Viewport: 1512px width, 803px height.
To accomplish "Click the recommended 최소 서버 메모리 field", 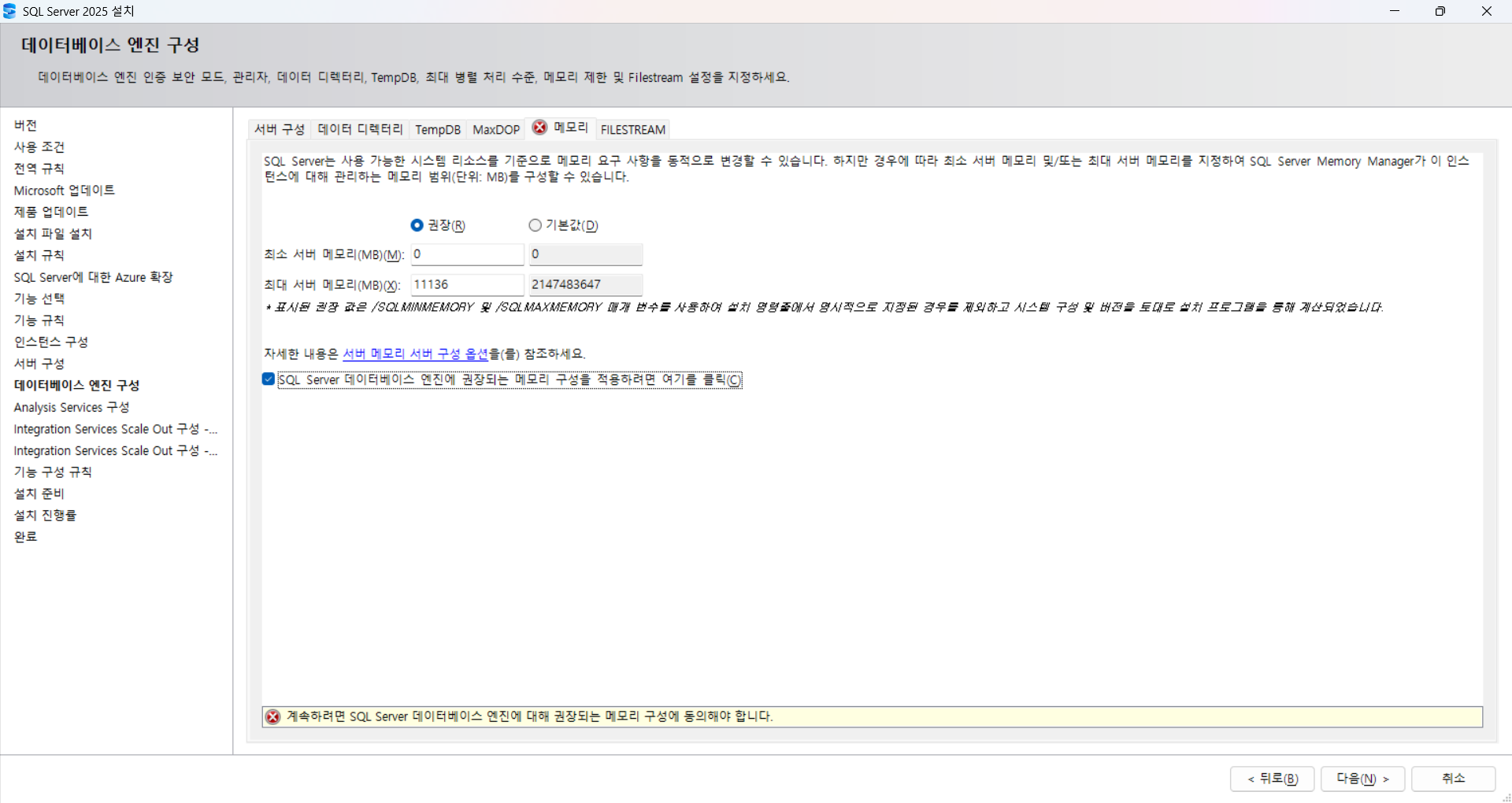I will (x=467, y=254).
